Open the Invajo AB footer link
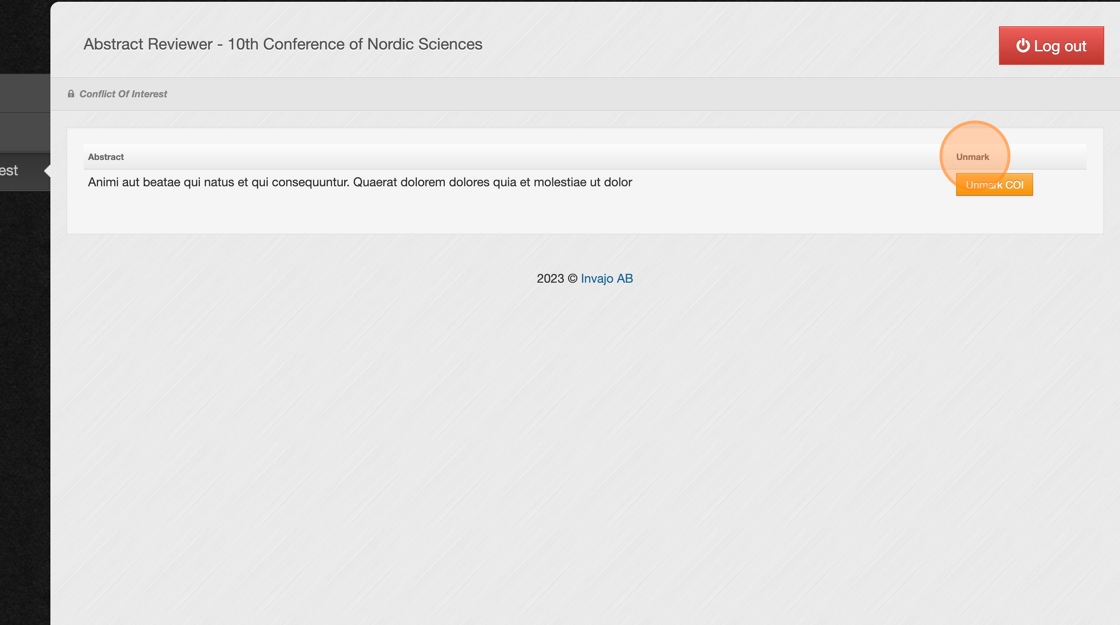The image size is (1120, 625). point(606,279)
